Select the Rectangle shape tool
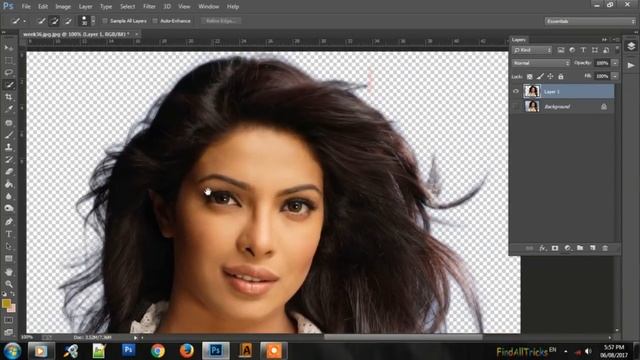Viewport: 640px width, 360px height. 9,258
